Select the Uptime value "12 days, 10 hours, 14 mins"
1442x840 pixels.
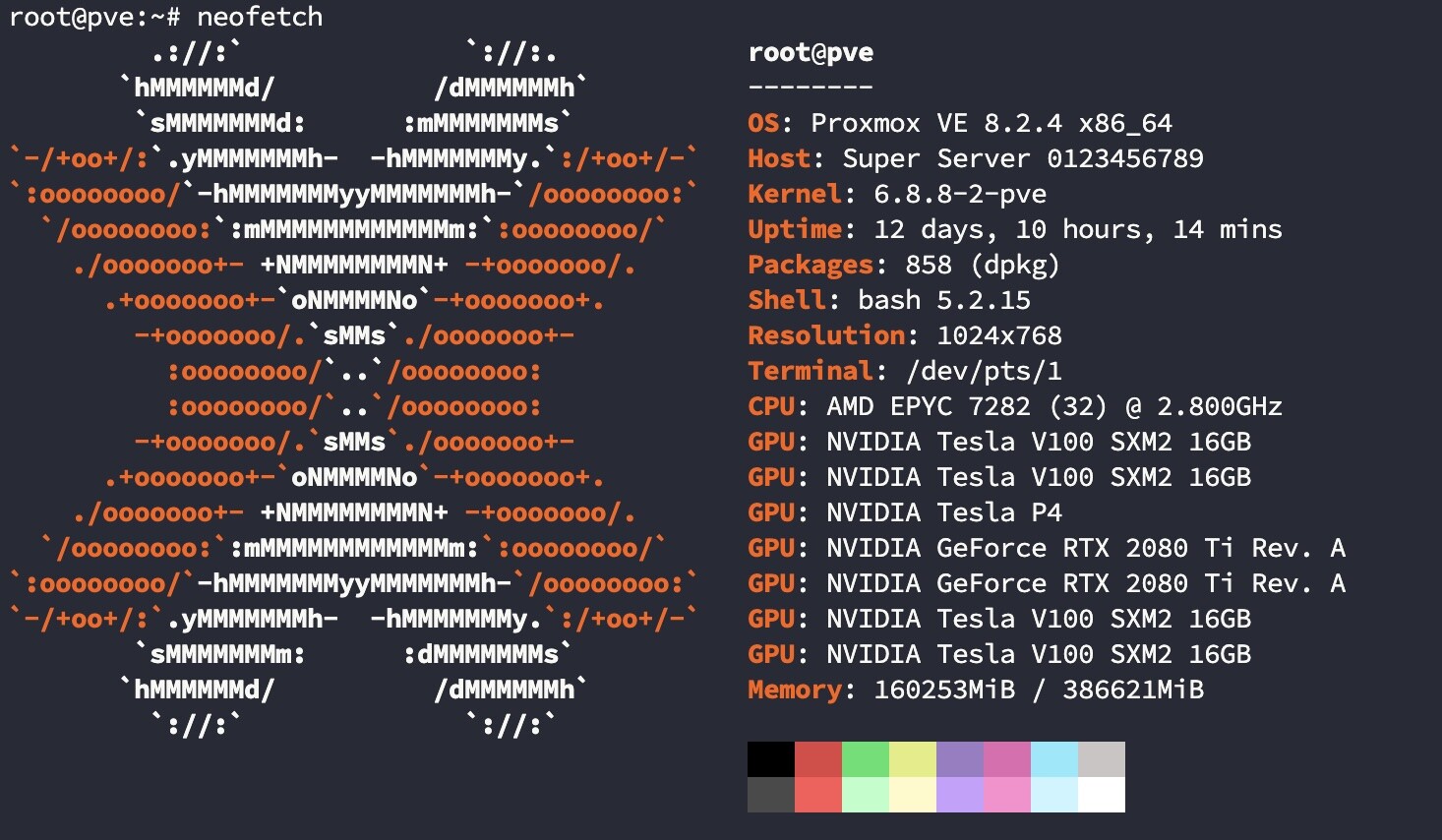click(x=1078, y=230)
